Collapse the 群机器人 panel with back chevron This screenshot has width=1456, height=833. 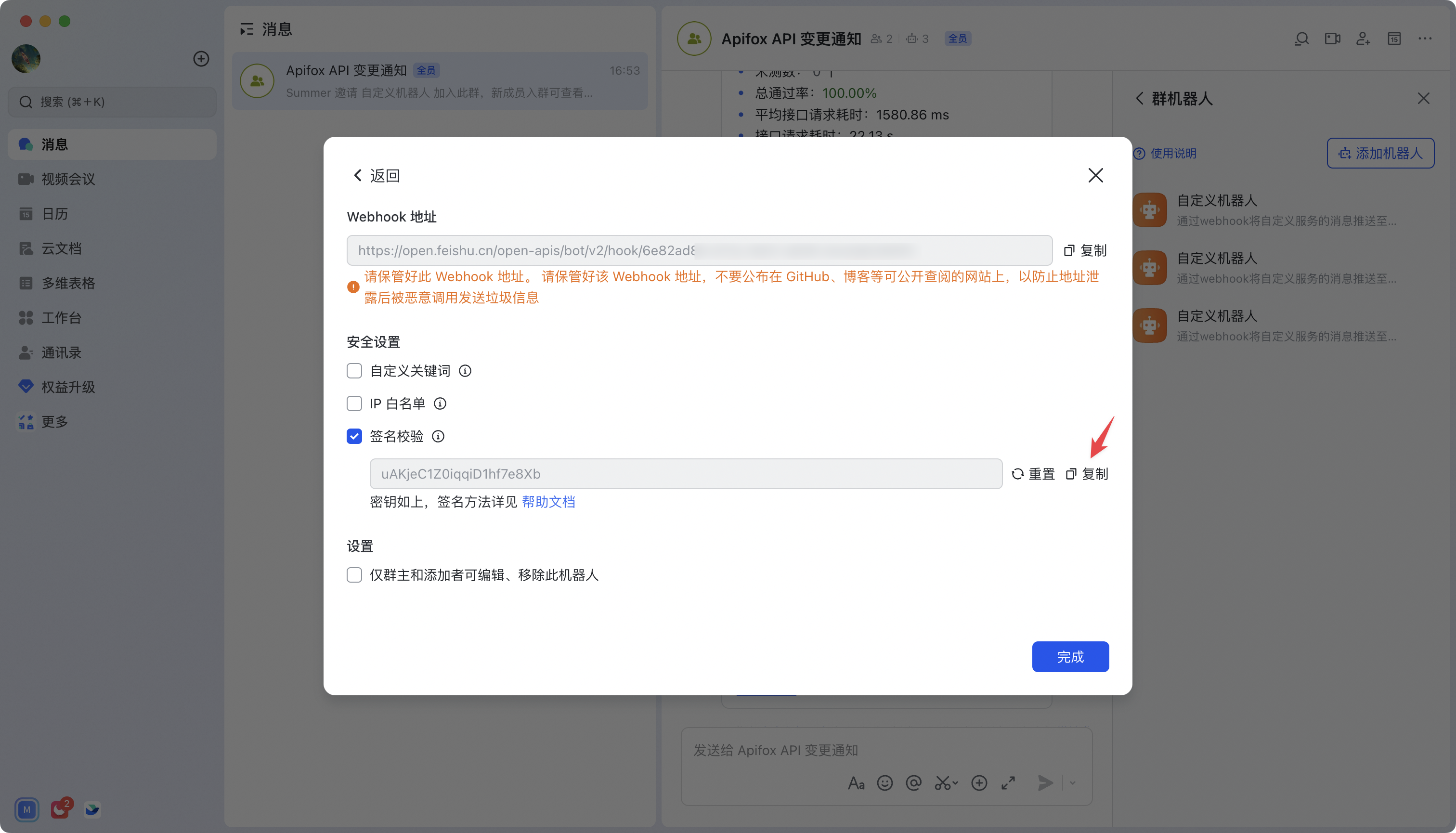(x=1139, y=98)
